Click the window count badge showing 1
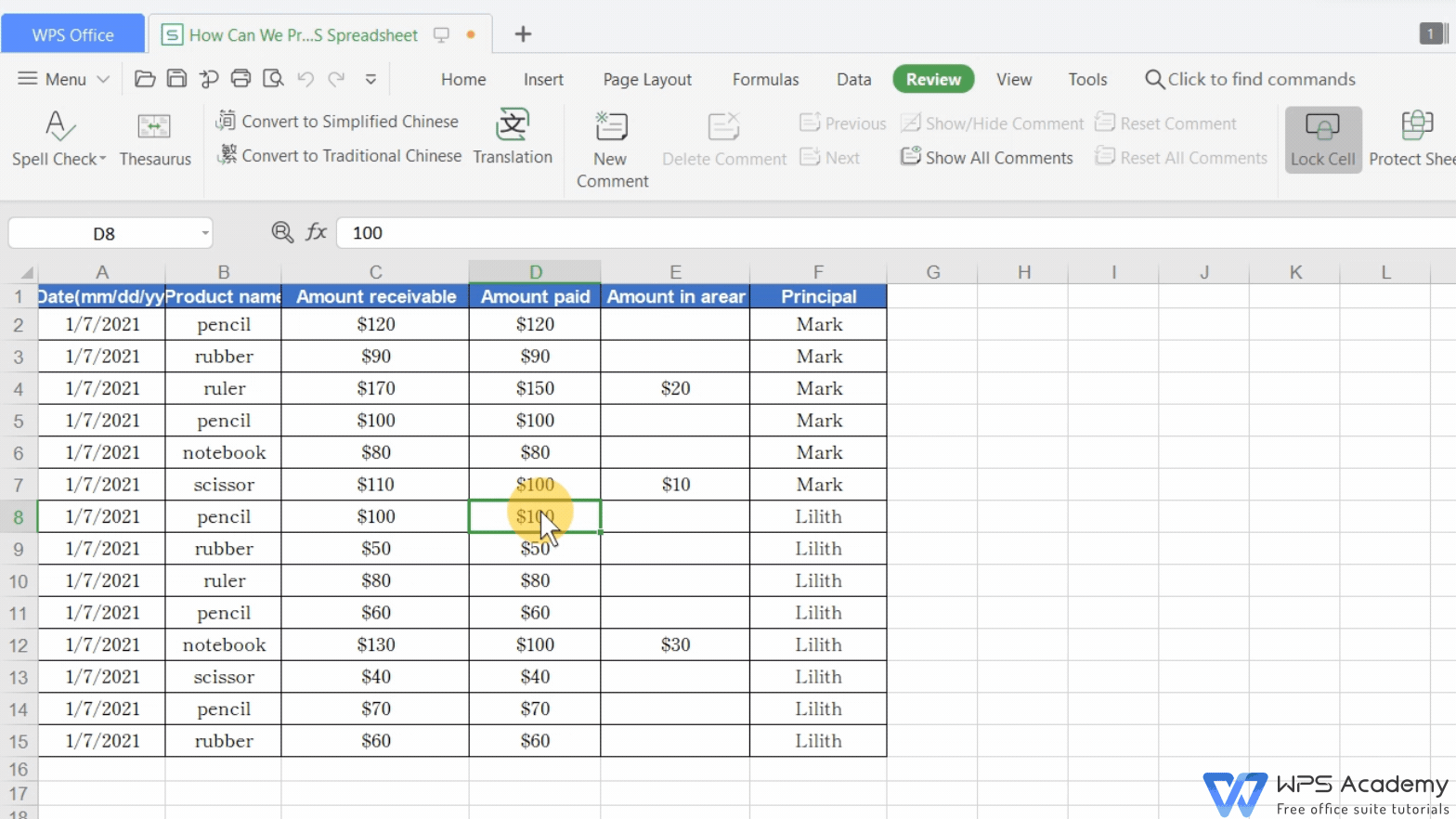1456x819 pixels. point(1431,34)
